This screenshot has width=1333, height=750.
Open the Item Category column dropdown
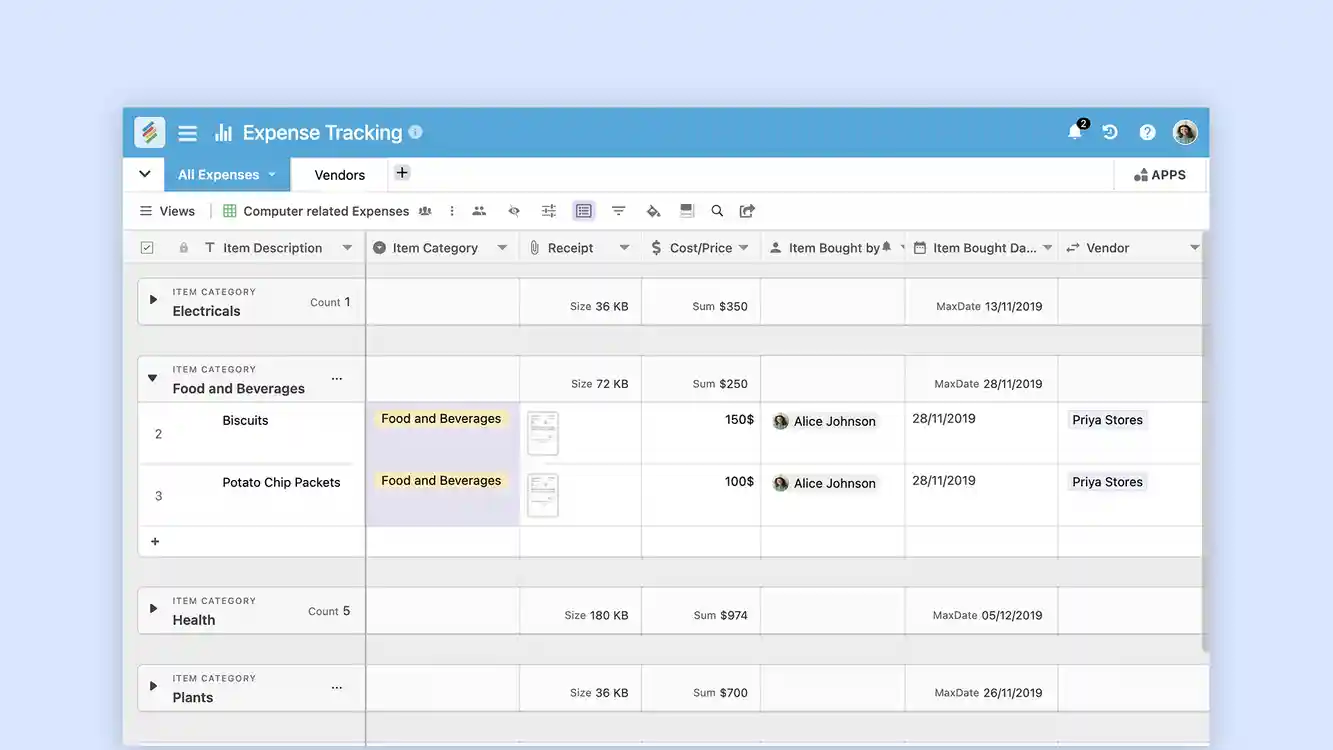click(503, 246)
